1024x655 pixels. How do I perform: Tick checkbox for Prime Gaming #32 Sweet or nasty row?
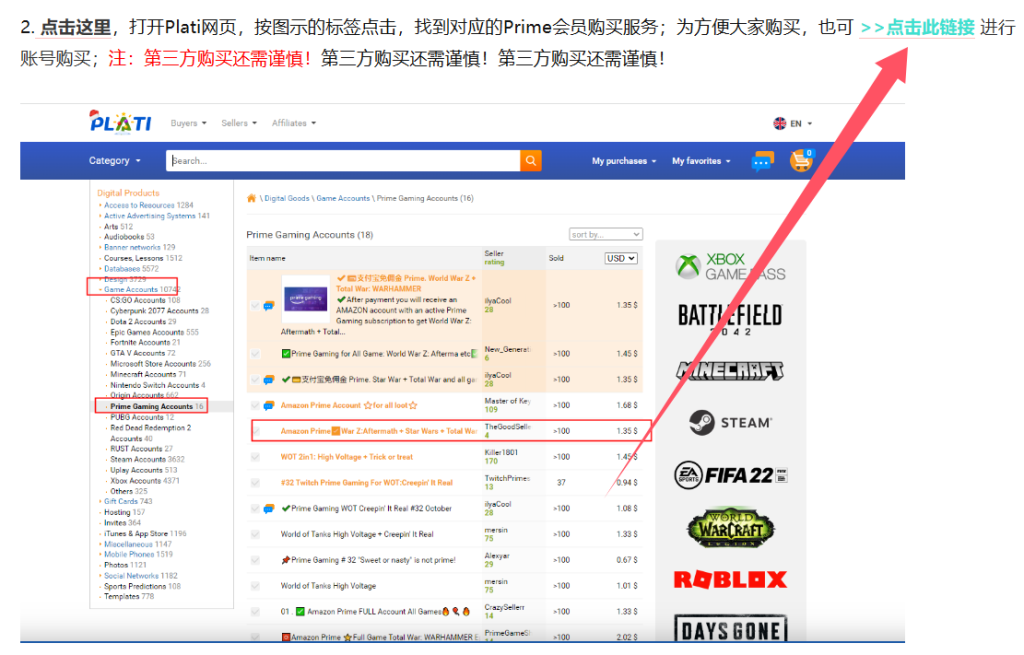click(x=255, y=560)
